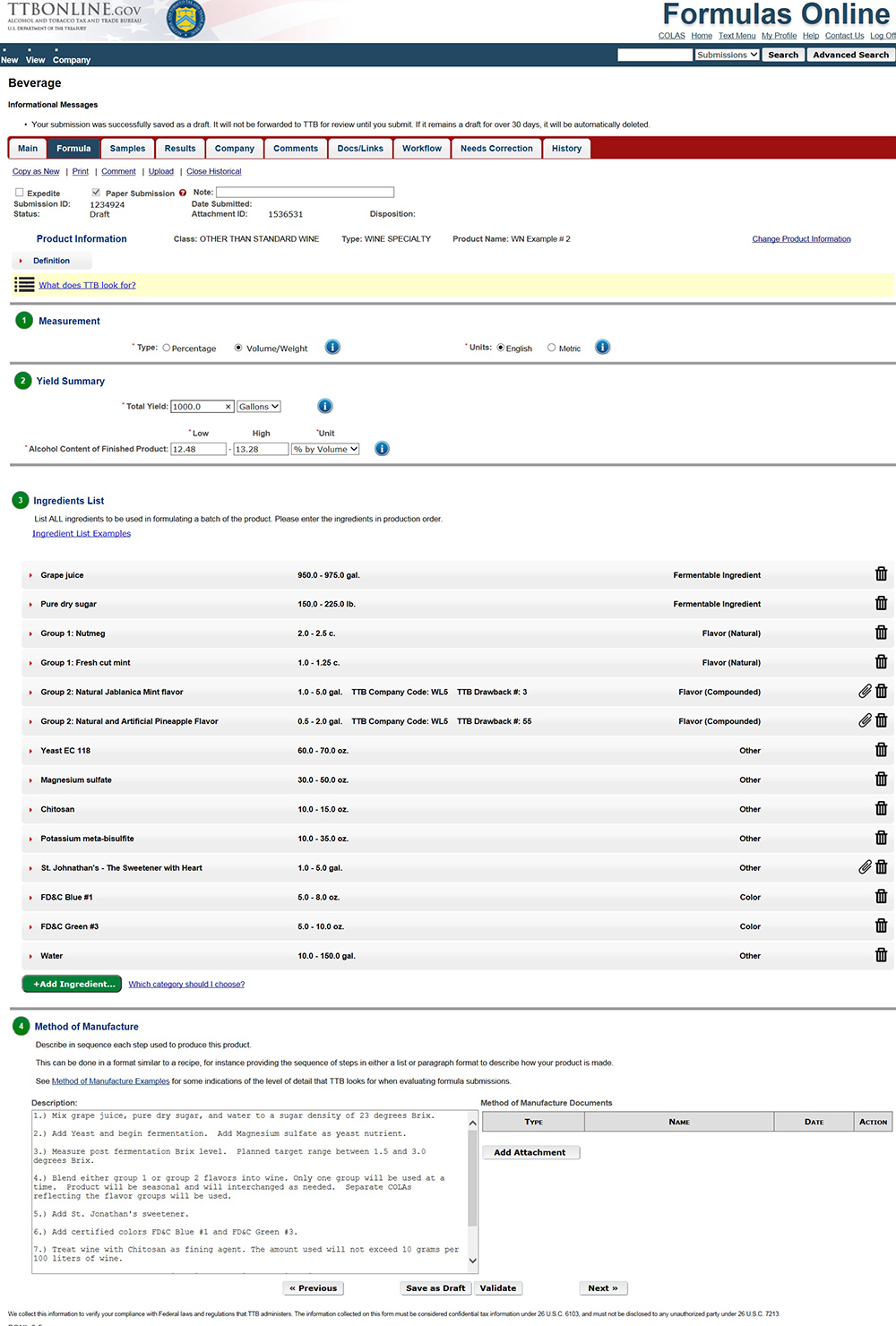Open attachment for St. Johnathan's Sweetener
The height and width of the screenshot is (1326, 896).
865,867
